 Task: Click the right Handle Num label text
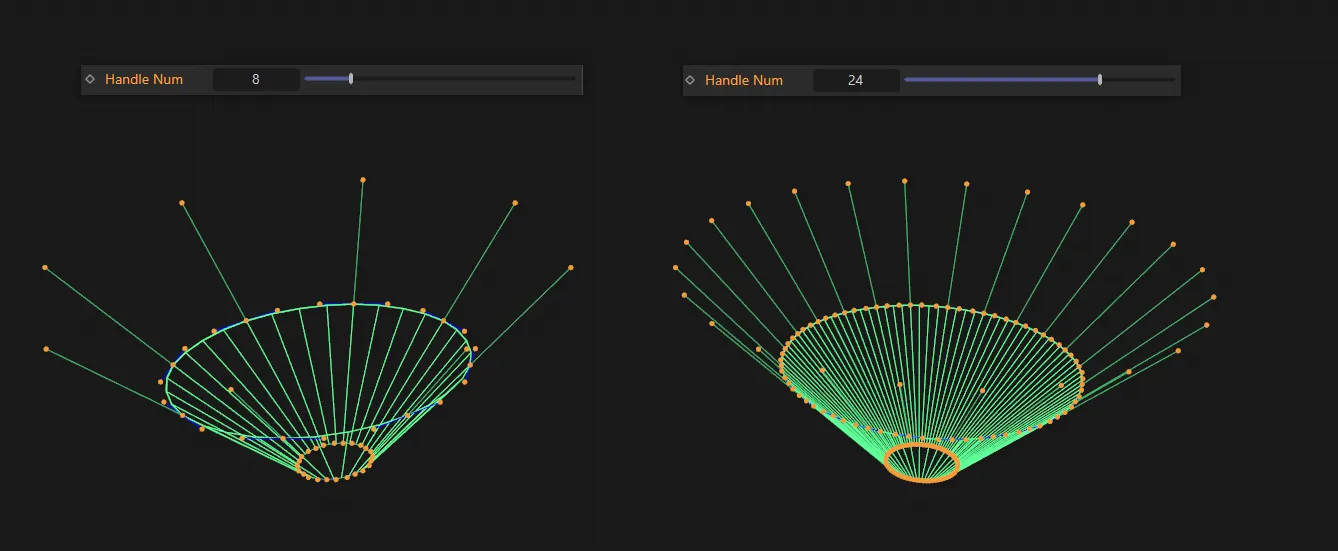pos(744,80)
